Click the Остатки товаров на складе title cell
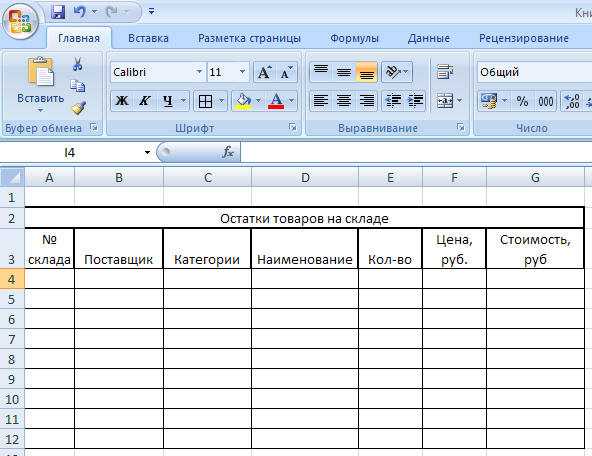The height and width of the screenshot is (456, 592). point(304,218)
